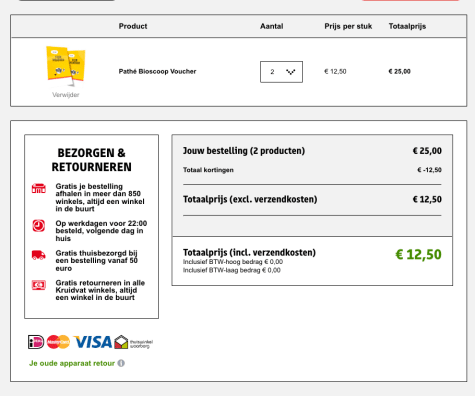Click the Gratis thuisbezorgd vanaf 50 euro text

click(97, 261)
